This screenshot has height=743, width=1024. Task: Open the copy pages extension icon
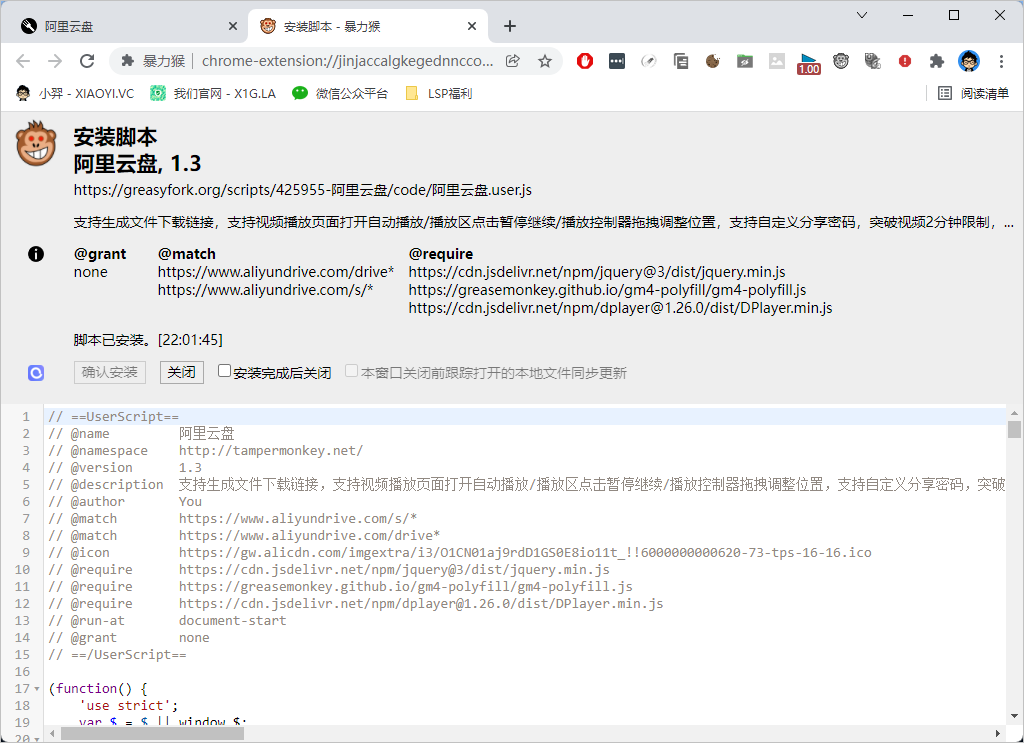(680, 61)
